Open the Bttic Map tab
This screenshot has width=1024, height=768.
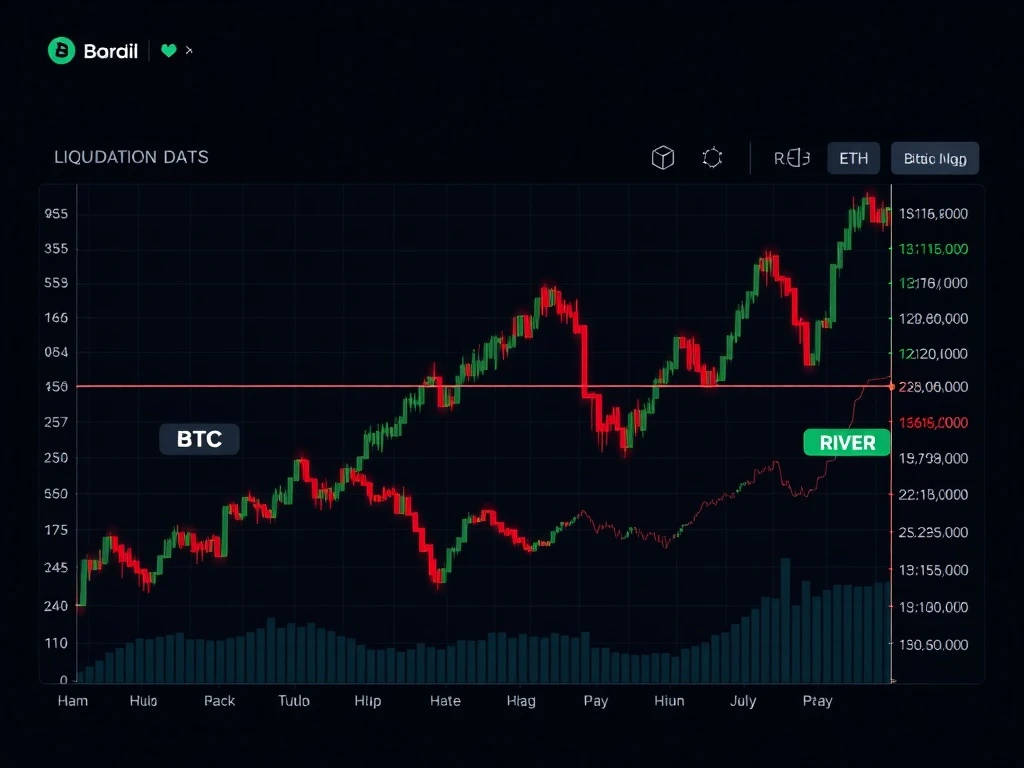pos(934,158)
